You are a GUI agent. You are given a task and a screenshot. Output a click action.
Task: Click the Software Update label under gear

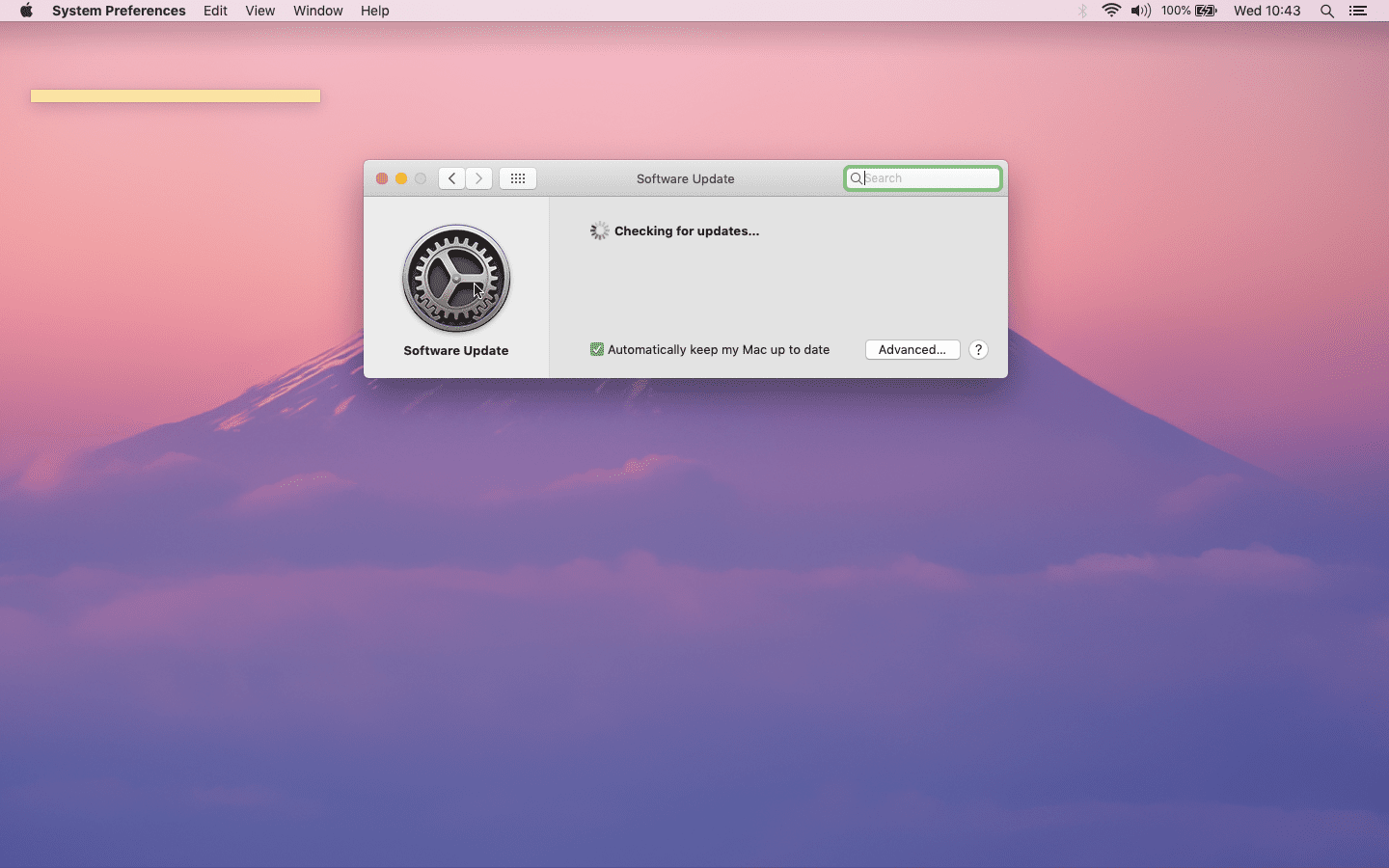click(x=456, y=350)
